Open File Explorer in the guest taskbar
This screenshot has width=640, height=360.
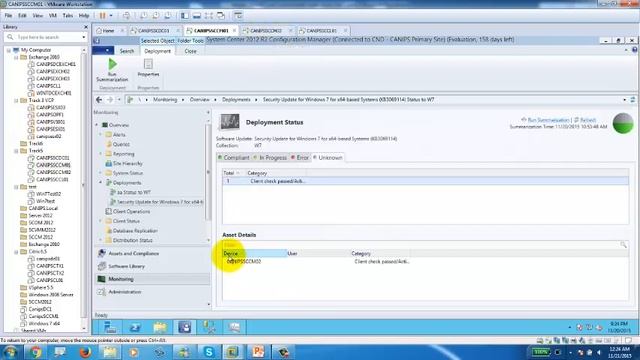coord(160,327)
